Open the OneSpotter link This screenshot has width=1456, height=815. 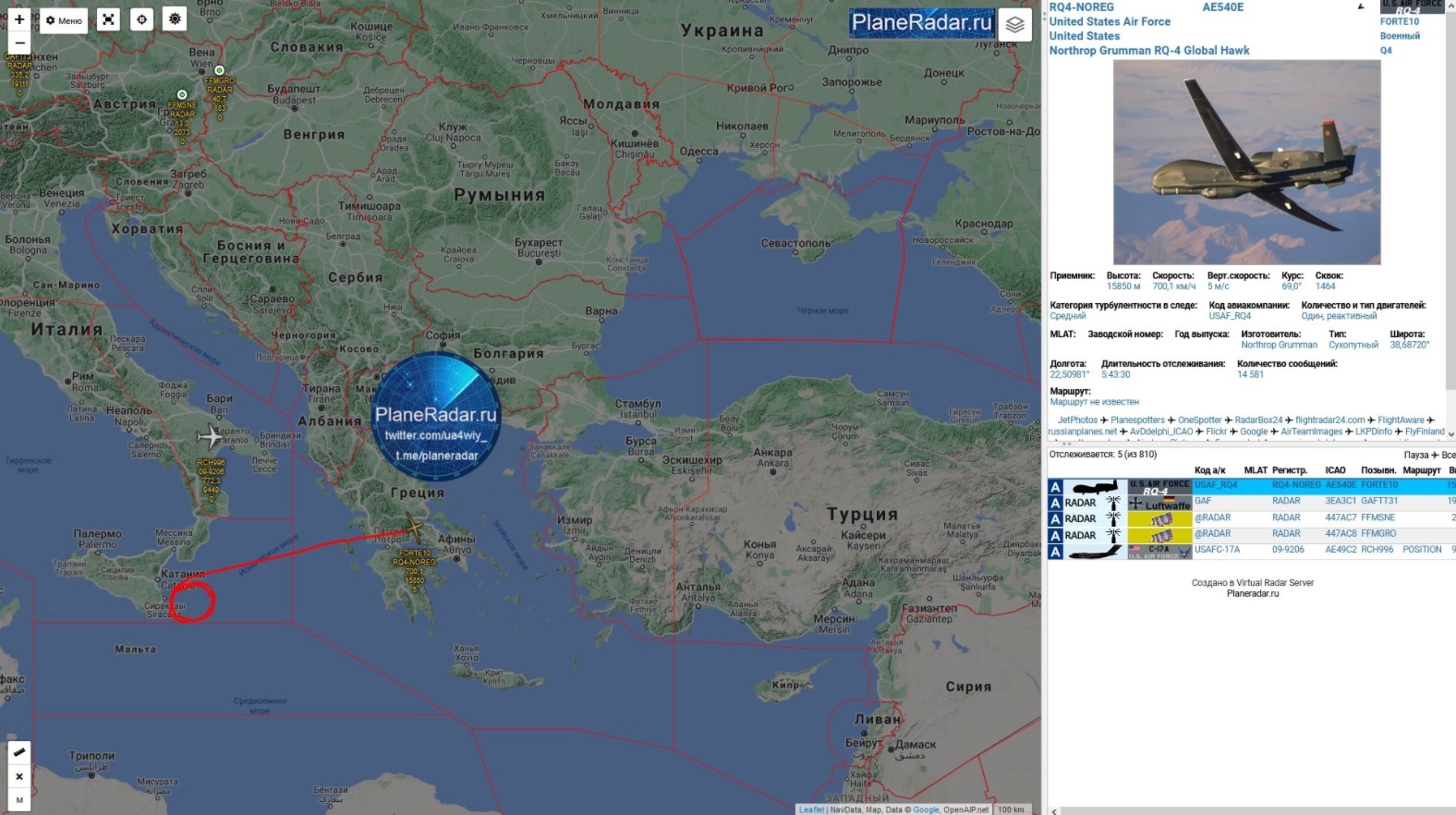click(x=1199, y=420)
